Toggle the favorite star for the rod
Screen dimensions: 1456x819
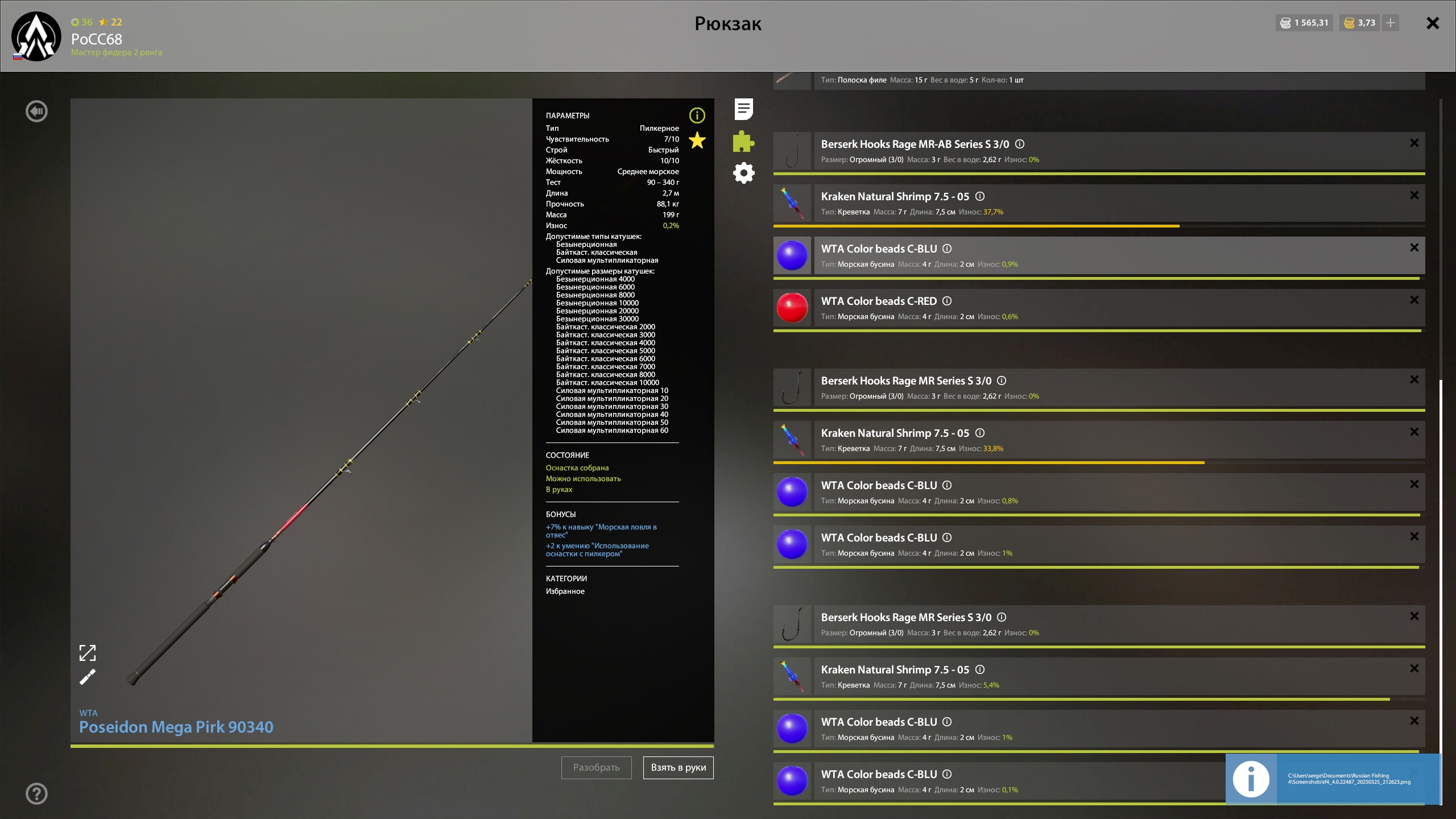click(697, 140)
